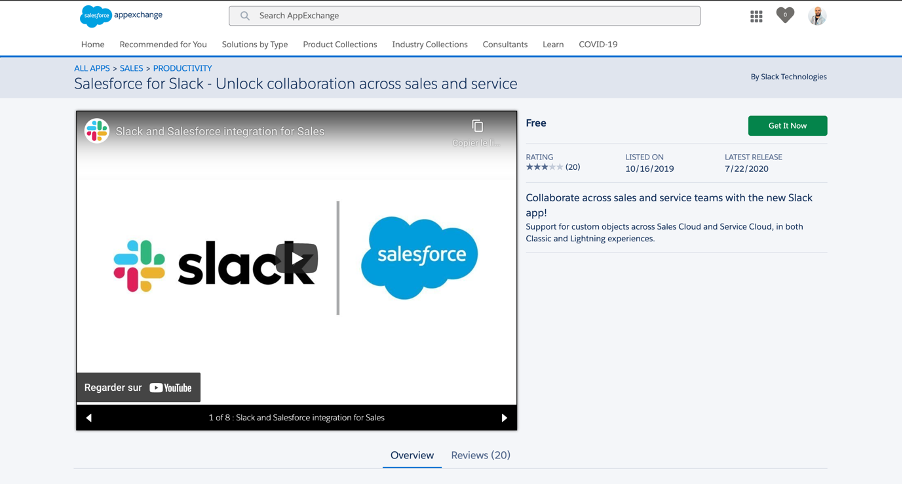Follow the ALL APPS breadcrumb link
The height and width of the screenshot is (484, 902).
92,68
